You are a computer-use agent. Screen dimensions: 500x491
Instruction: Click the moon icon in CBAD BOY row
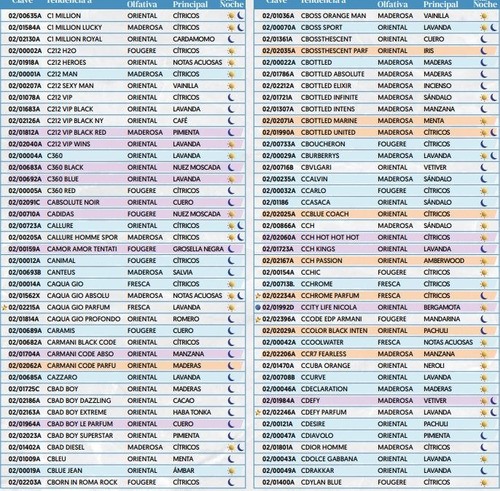231,389
